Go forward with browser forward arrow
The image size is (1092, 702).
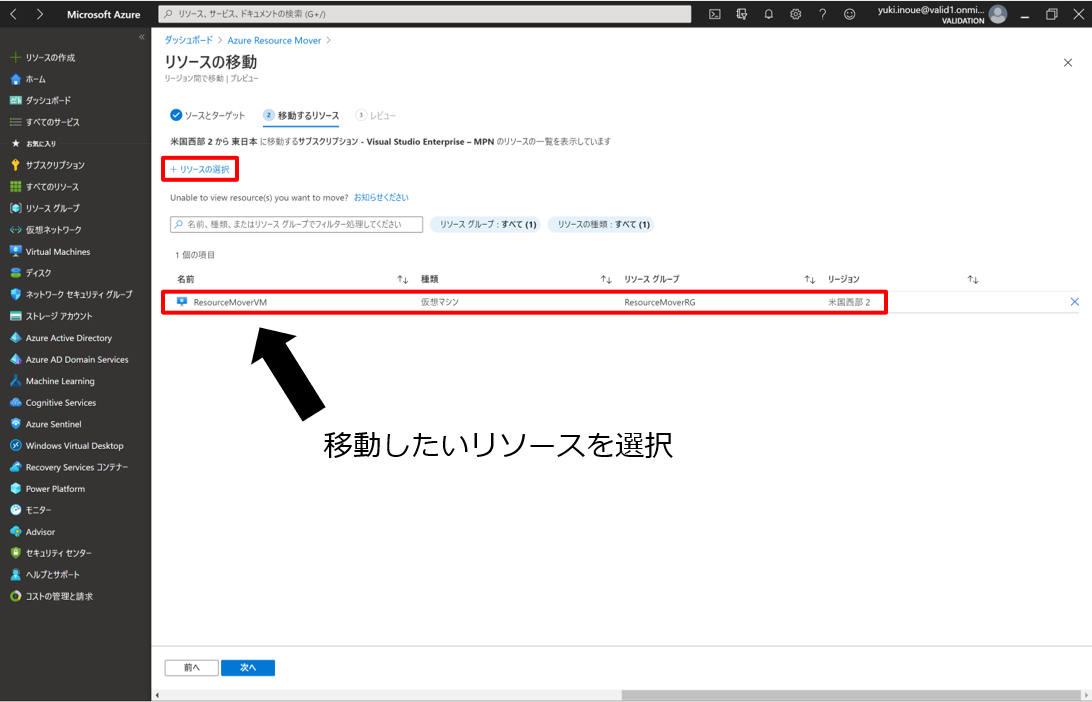click(40, 14)
